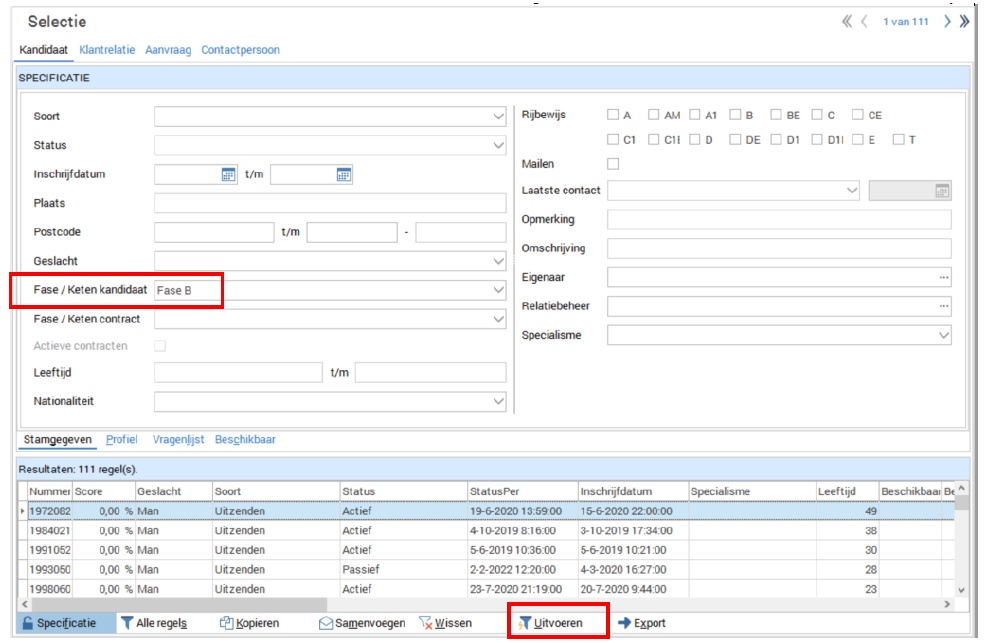Click the Export button
Screen dimensions: 986x643
[642, 623]
